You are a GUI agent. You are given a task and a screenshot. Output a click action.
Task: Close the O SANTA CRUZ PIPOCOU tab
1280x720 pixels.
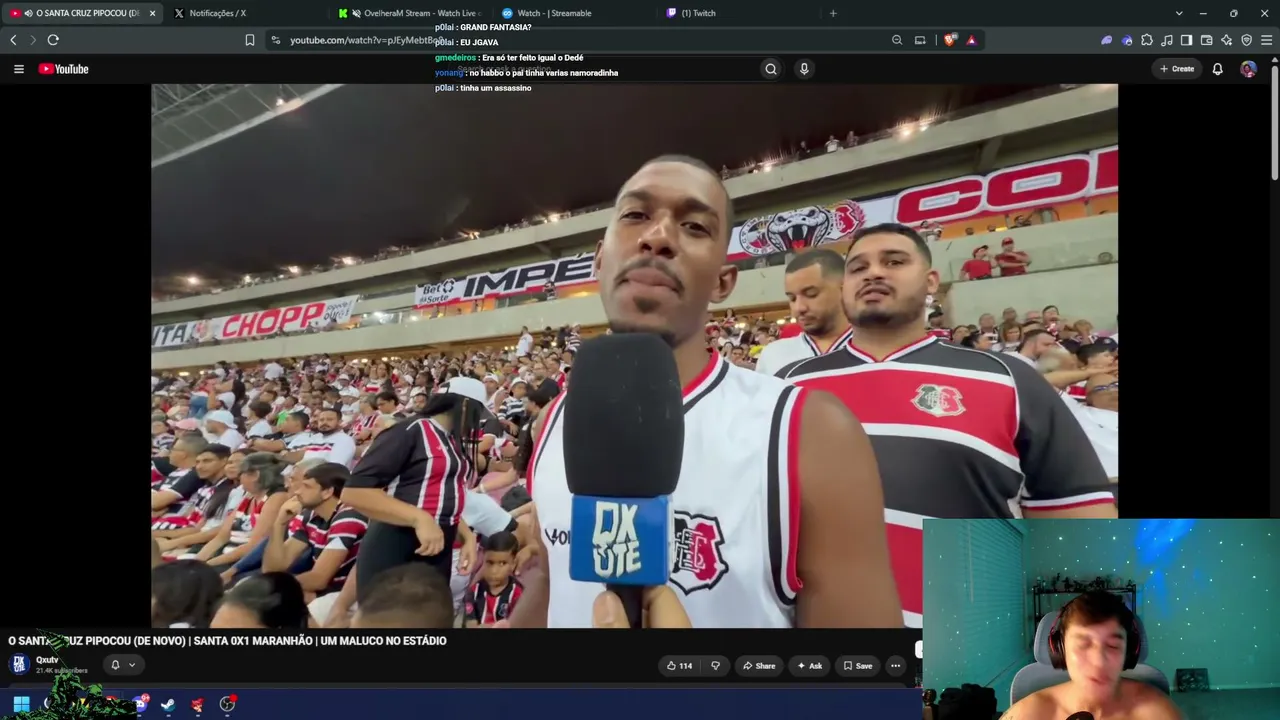coord(152,13)
